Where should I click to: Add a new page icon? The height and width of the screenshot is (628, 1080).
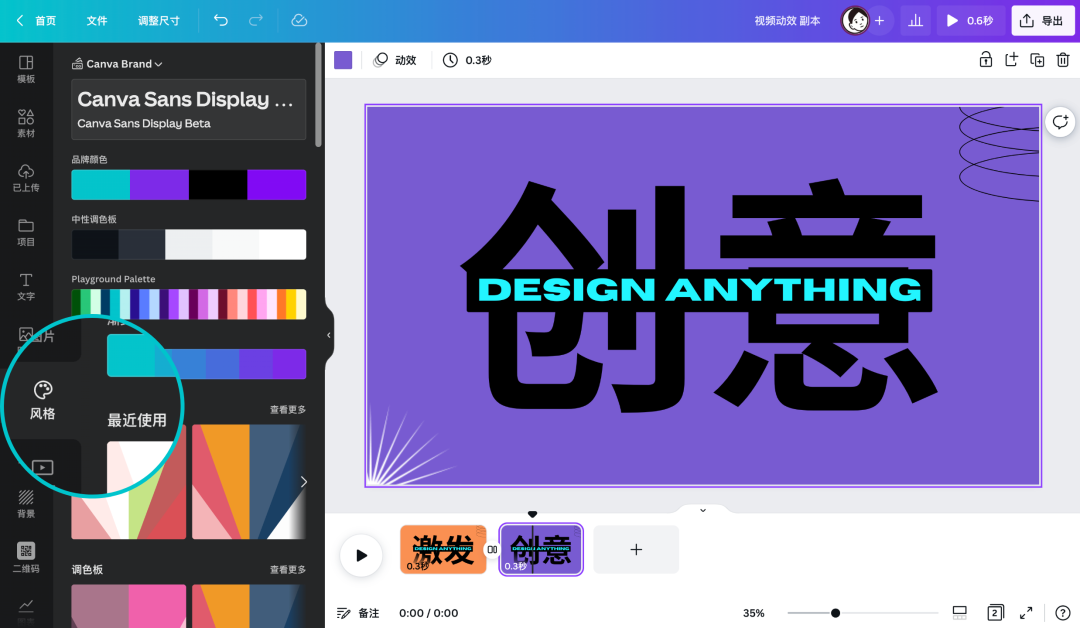[1011, 60]
